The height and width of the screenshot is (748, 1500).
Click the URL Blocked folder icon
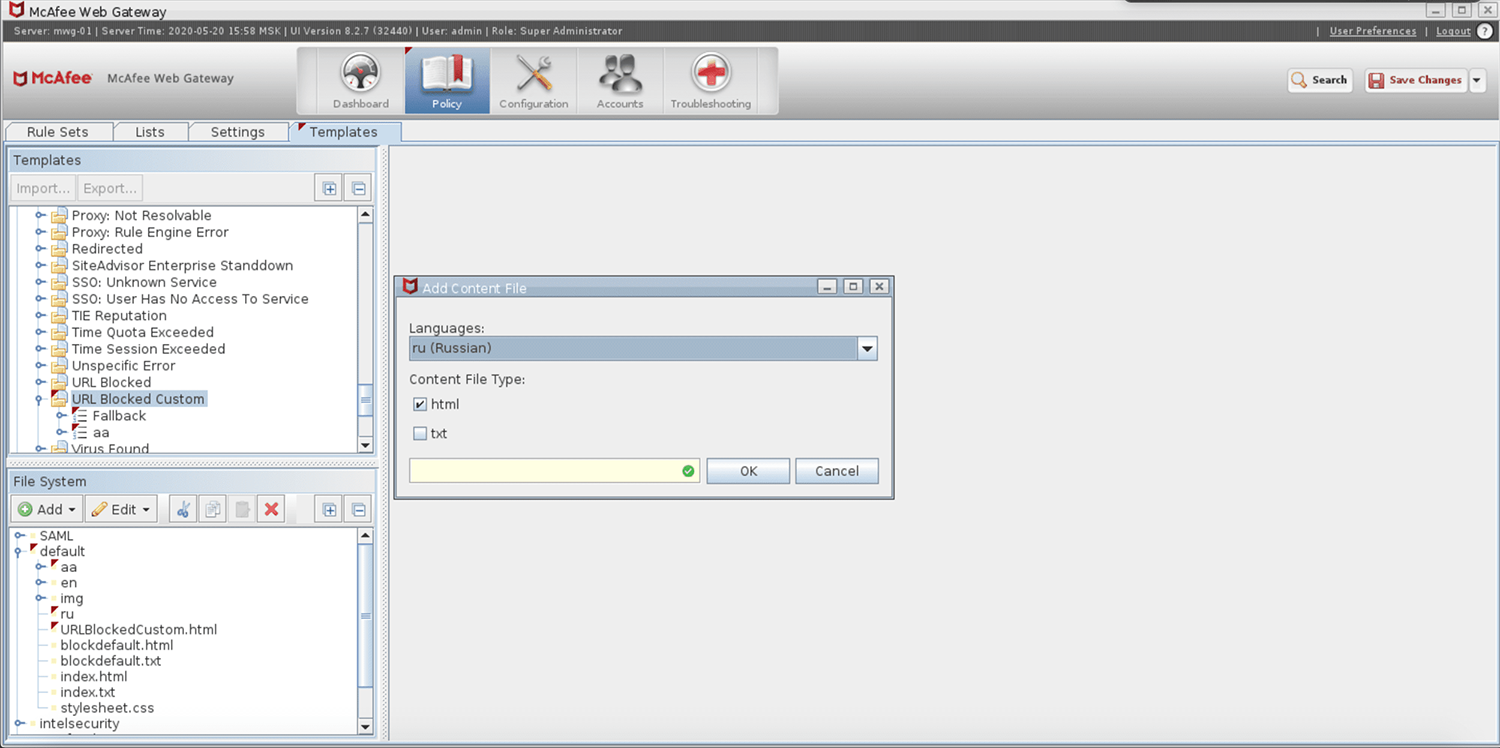(x=60, y=382)
